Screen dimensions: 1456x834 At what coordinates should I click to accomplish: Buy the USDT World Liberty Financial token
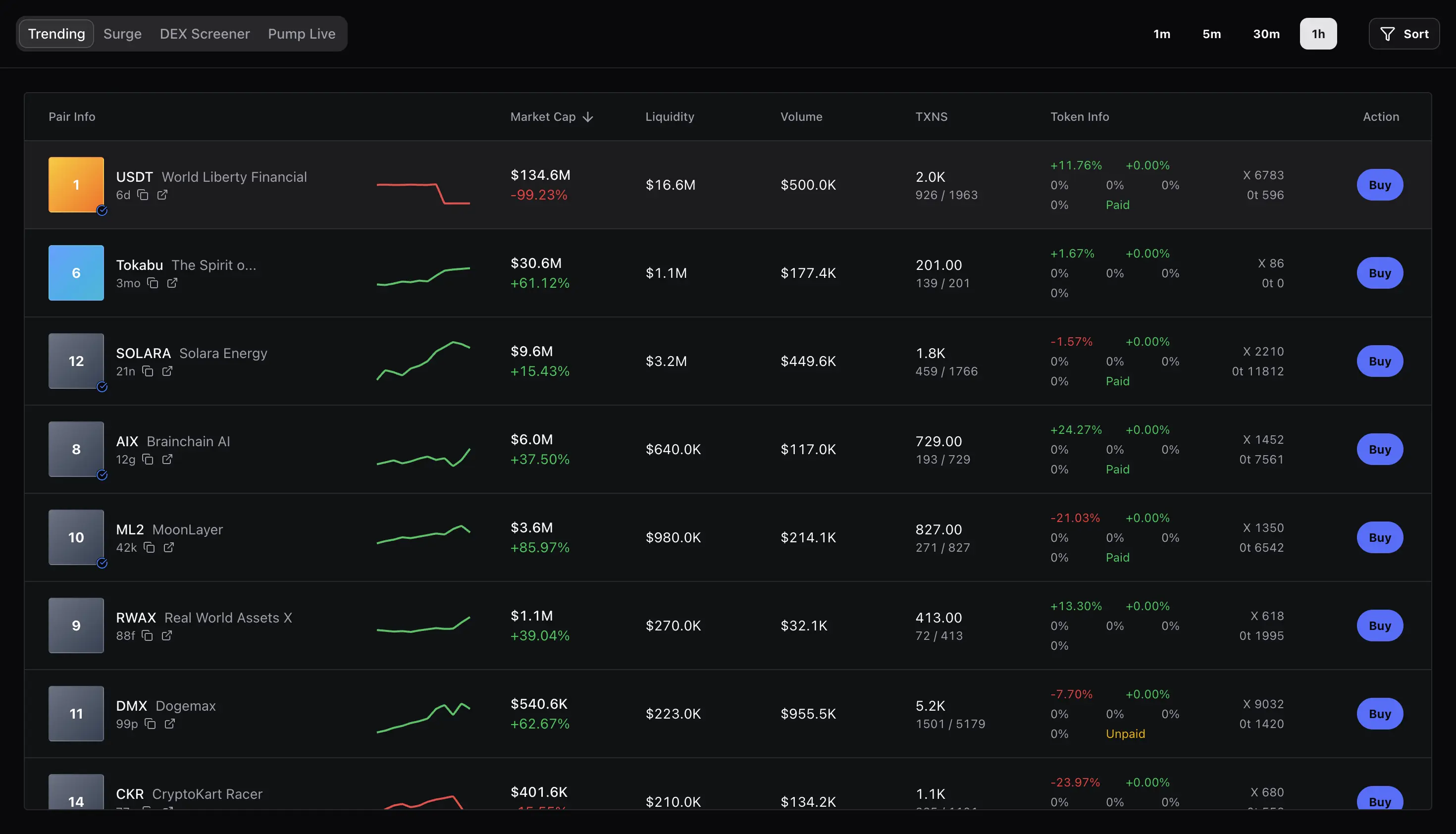[x=1380, y=184]
